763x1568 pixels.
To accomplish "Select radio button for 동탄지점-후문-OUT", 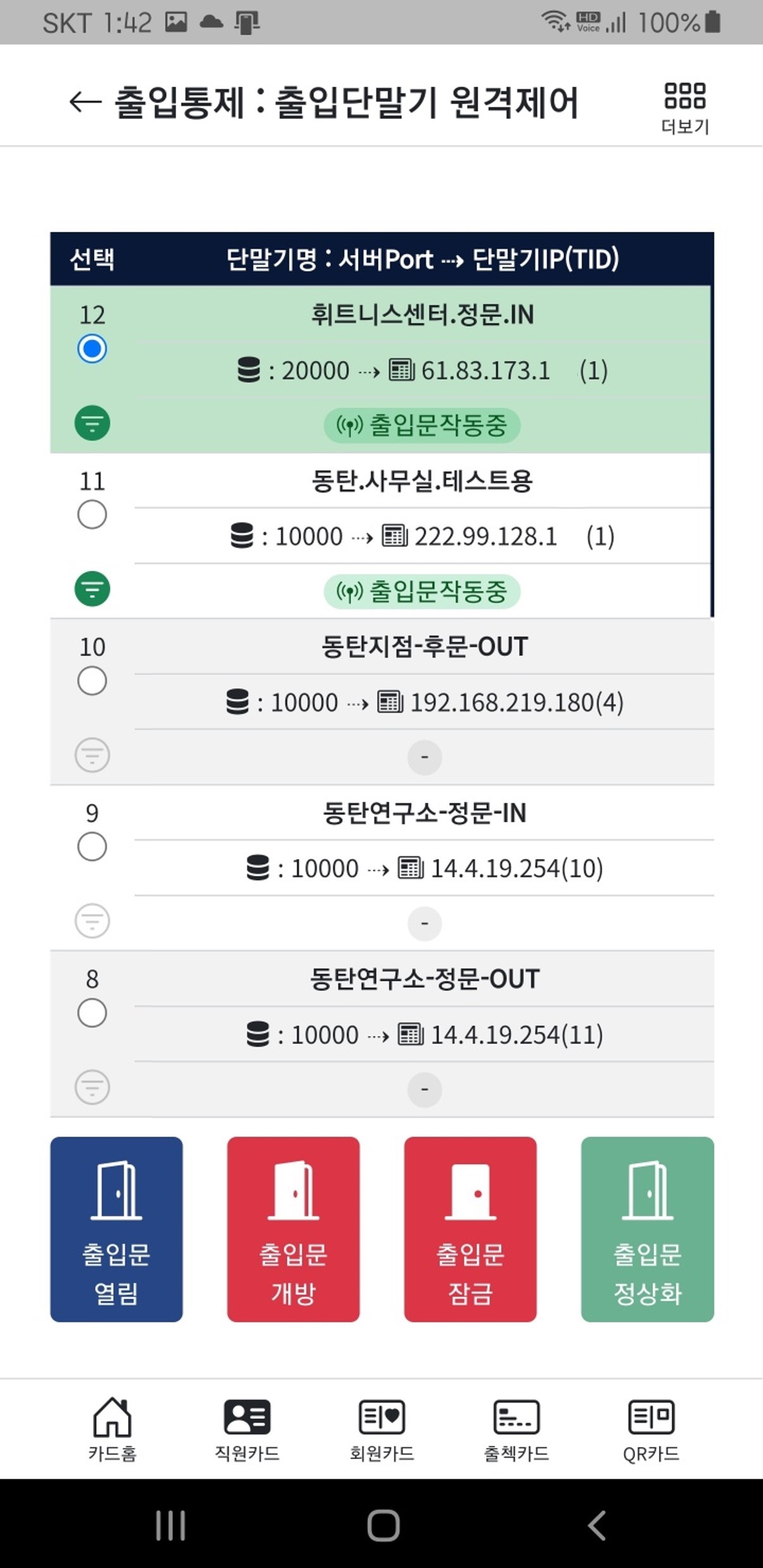I will (x=92, y=681).
